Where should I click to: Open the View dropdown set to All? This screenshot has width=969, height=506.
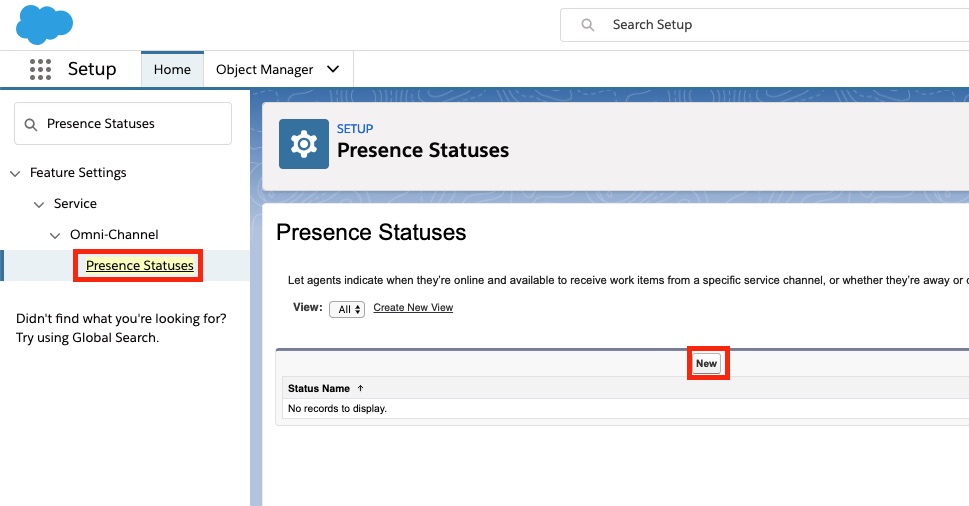click(x=347, y=309)
